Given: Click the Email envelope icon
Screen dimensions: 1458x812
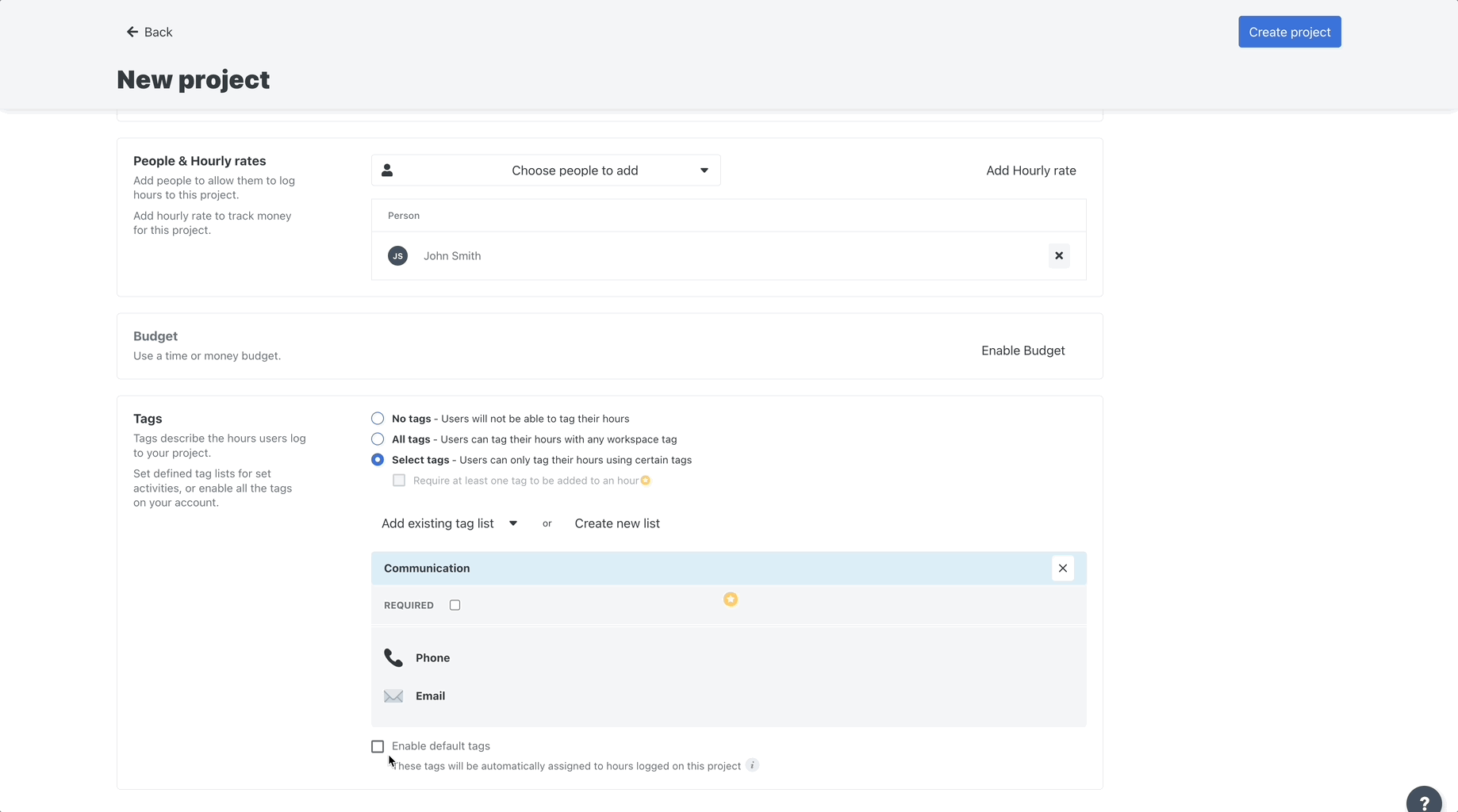Looking at the screenshot, I should pyautogui.click(x=393, y=695).
